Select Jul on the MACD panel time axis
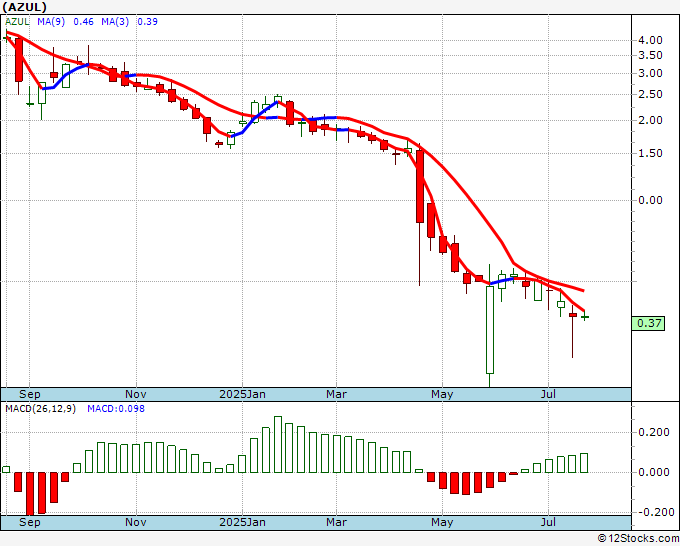 (549, 522)
